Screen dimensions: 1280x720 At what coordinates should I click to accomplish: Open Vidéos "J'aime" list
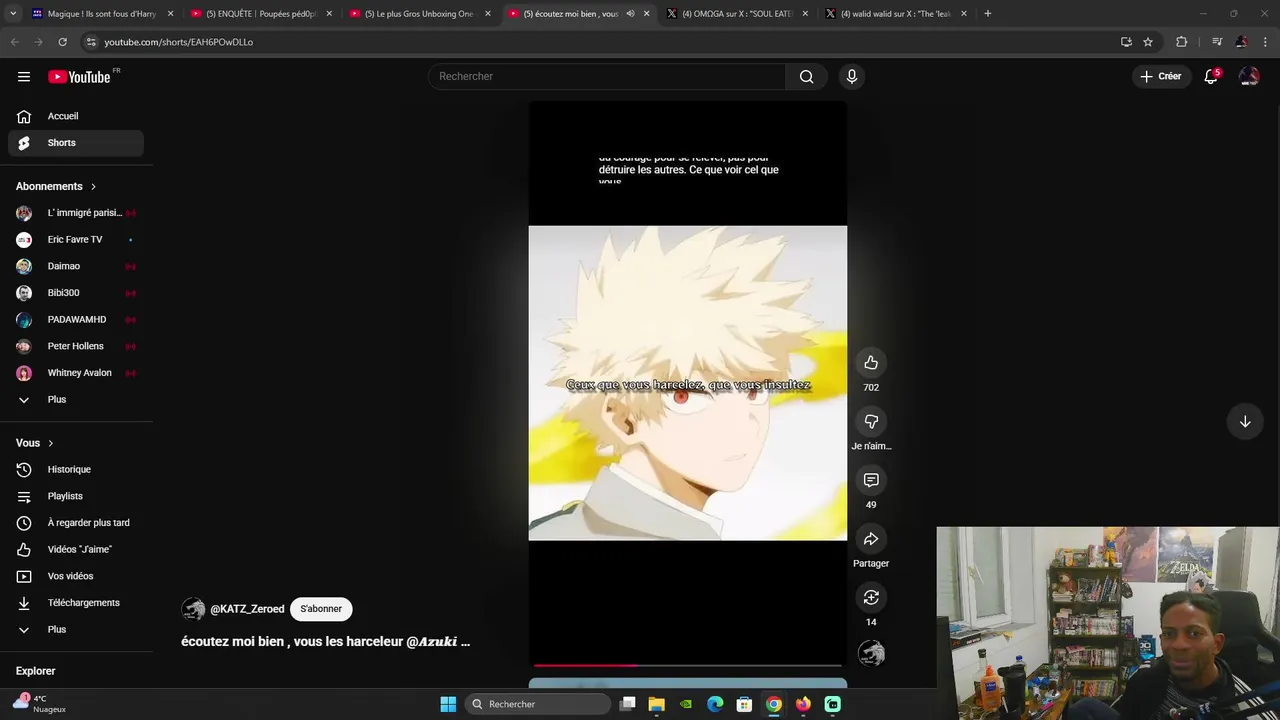[x=76, y=549]
